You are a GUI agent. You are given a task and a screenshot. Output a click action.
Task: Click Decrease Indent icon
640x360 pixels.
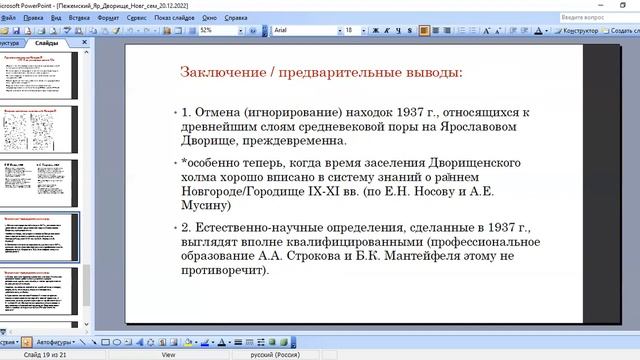(x=513, y=31)
